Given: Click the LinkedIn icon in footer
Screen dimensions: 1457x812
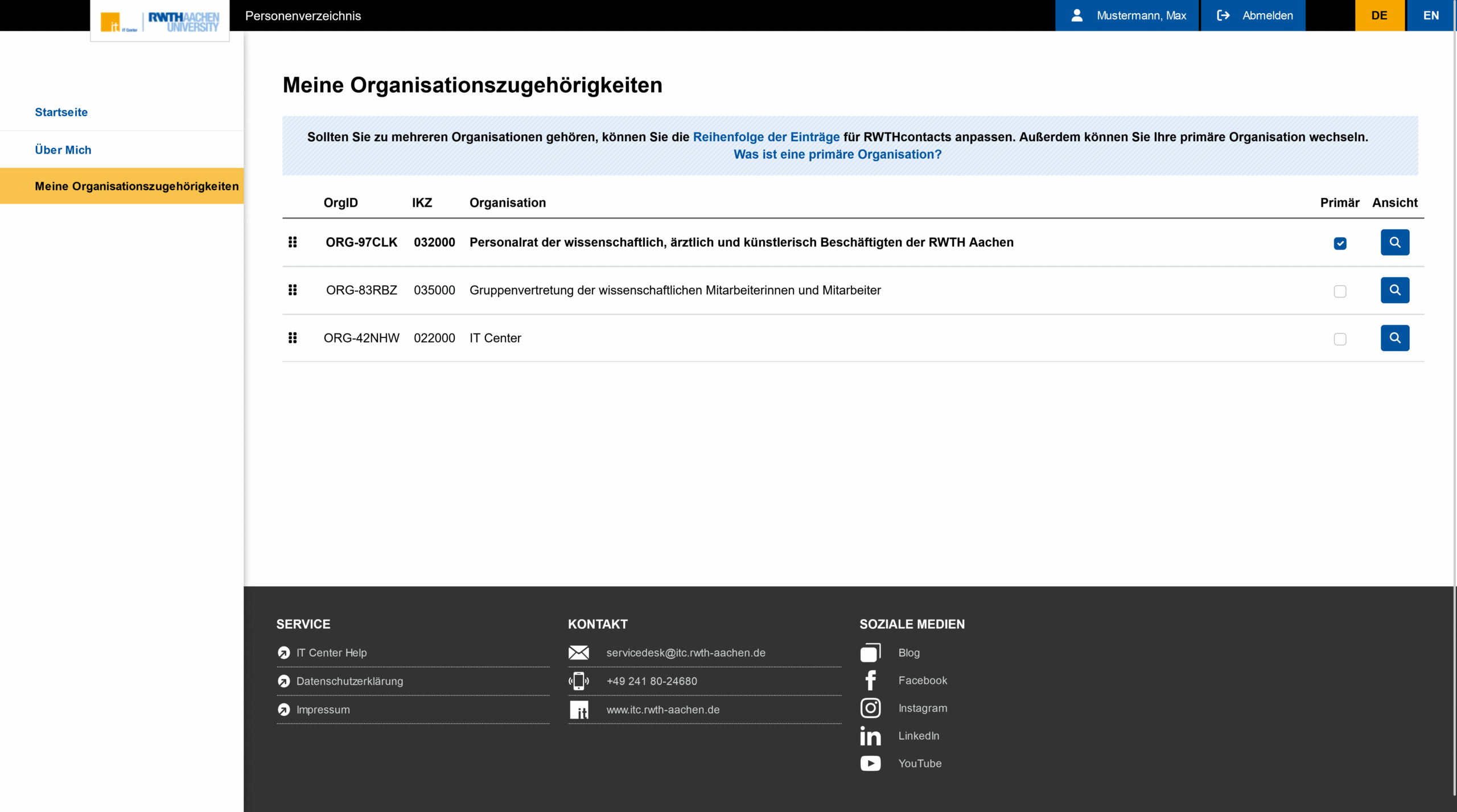Looking at the screenshot, I should 870,736.
